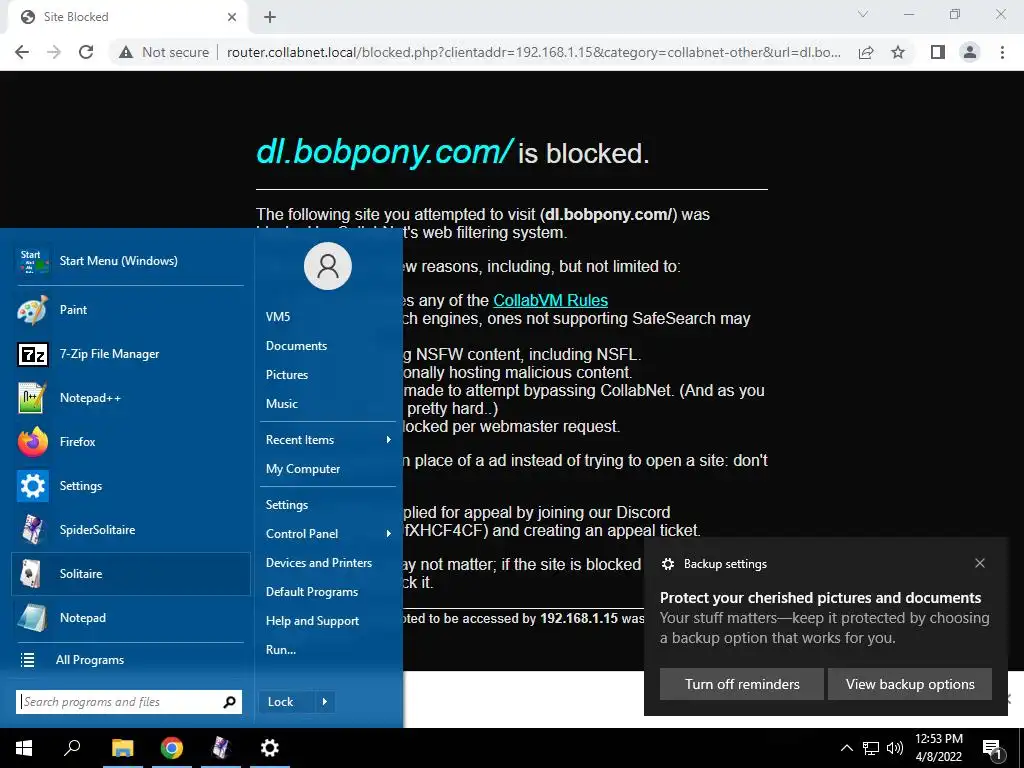Open the Lock button's options arrow

325,702
